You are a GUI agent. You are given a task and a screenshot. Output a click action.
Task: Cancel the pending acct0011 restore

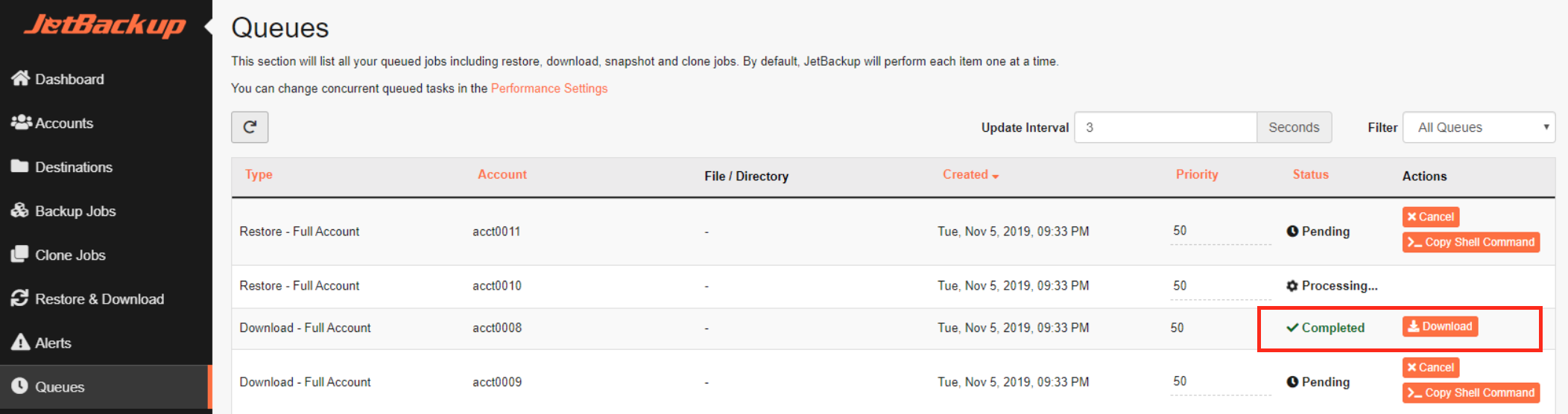pyautogui.click(x=1431, y=217)
